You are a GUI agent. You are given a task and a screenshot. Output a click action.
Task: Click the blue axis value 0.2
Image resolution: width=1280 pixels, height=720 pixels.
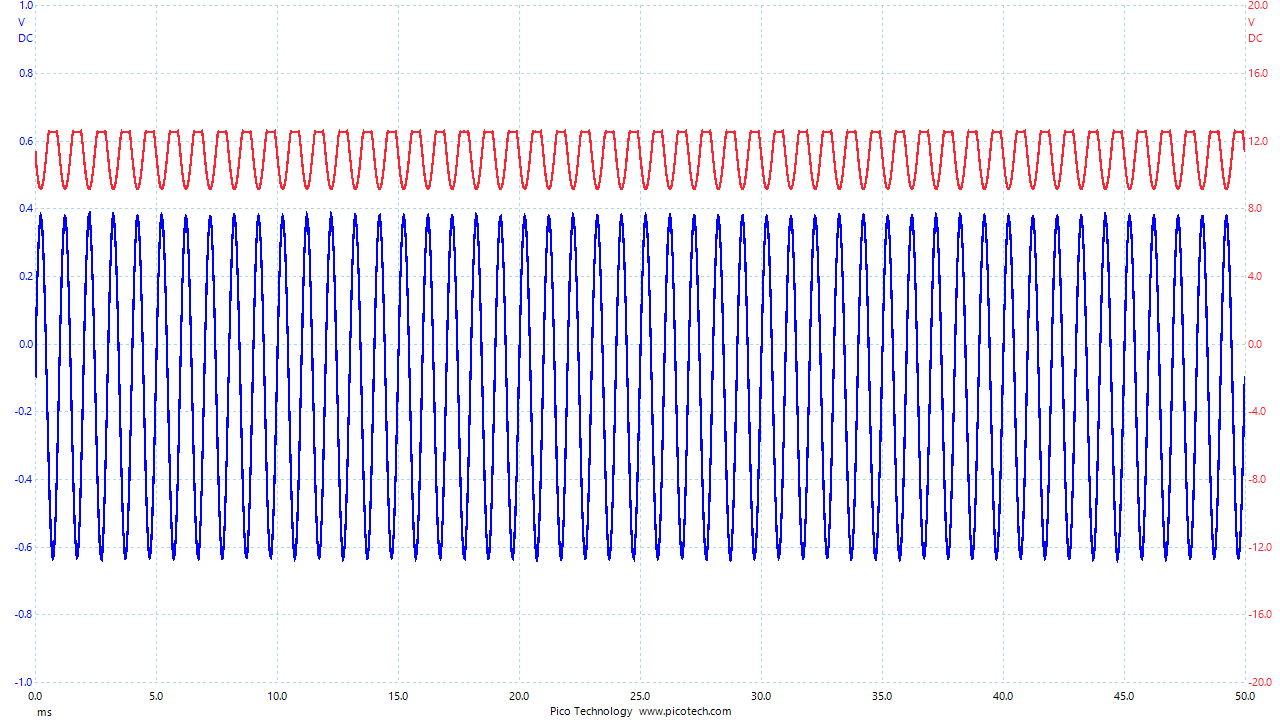(x=26, y=277)
